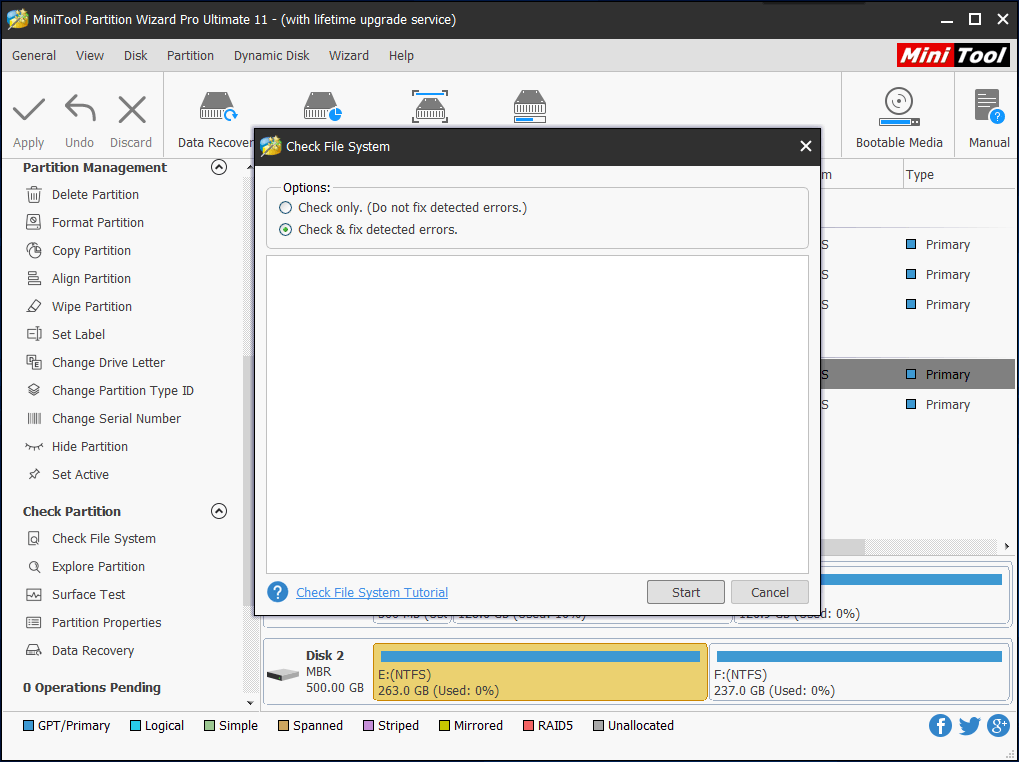Click the blue help question mark icon

pyautogui.click(x=277, y=592)
